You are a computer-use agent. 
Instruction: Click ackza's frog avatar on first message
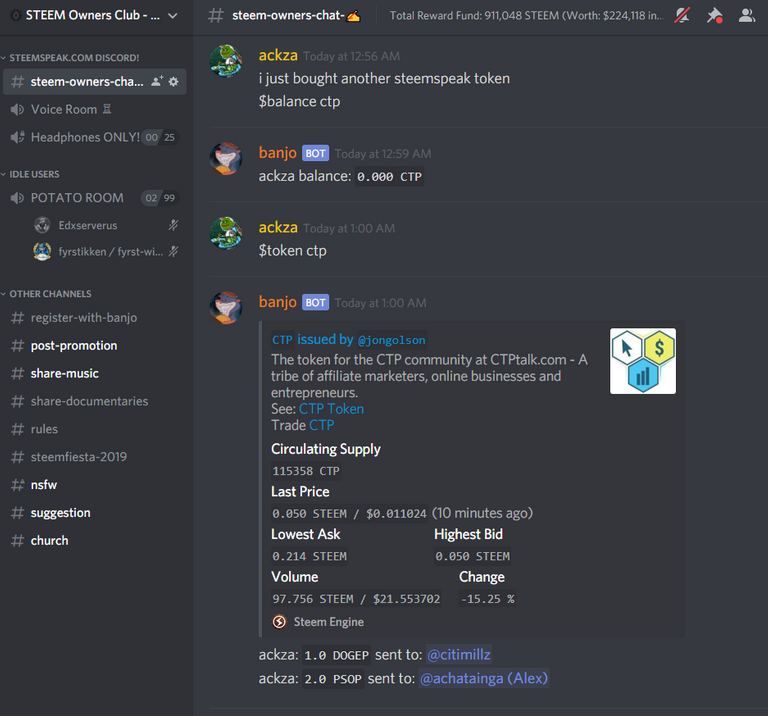[226, 61]
